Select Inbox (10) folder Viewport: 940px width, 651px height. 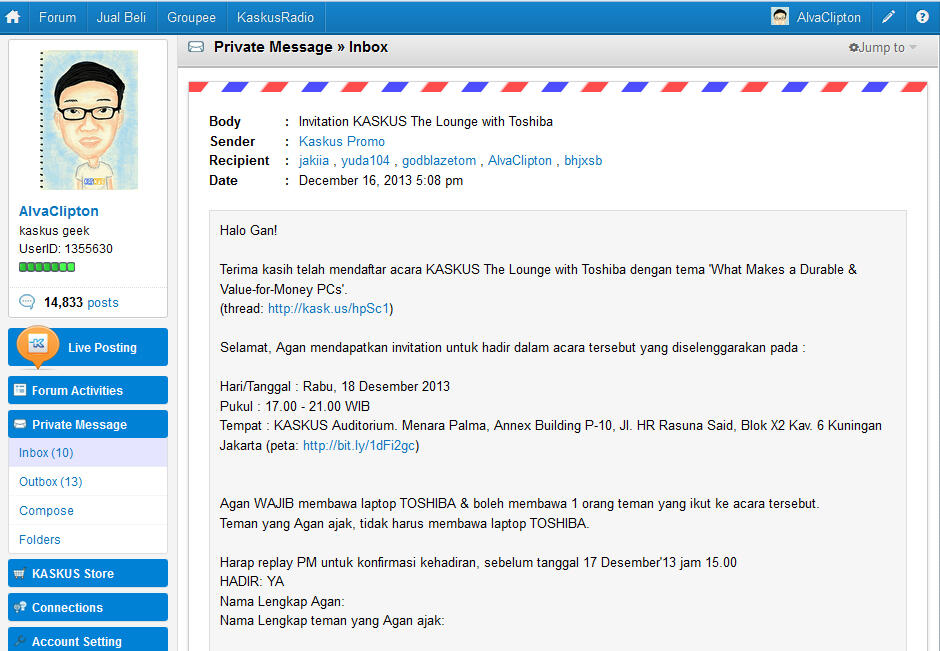click(x=88, y=453)
